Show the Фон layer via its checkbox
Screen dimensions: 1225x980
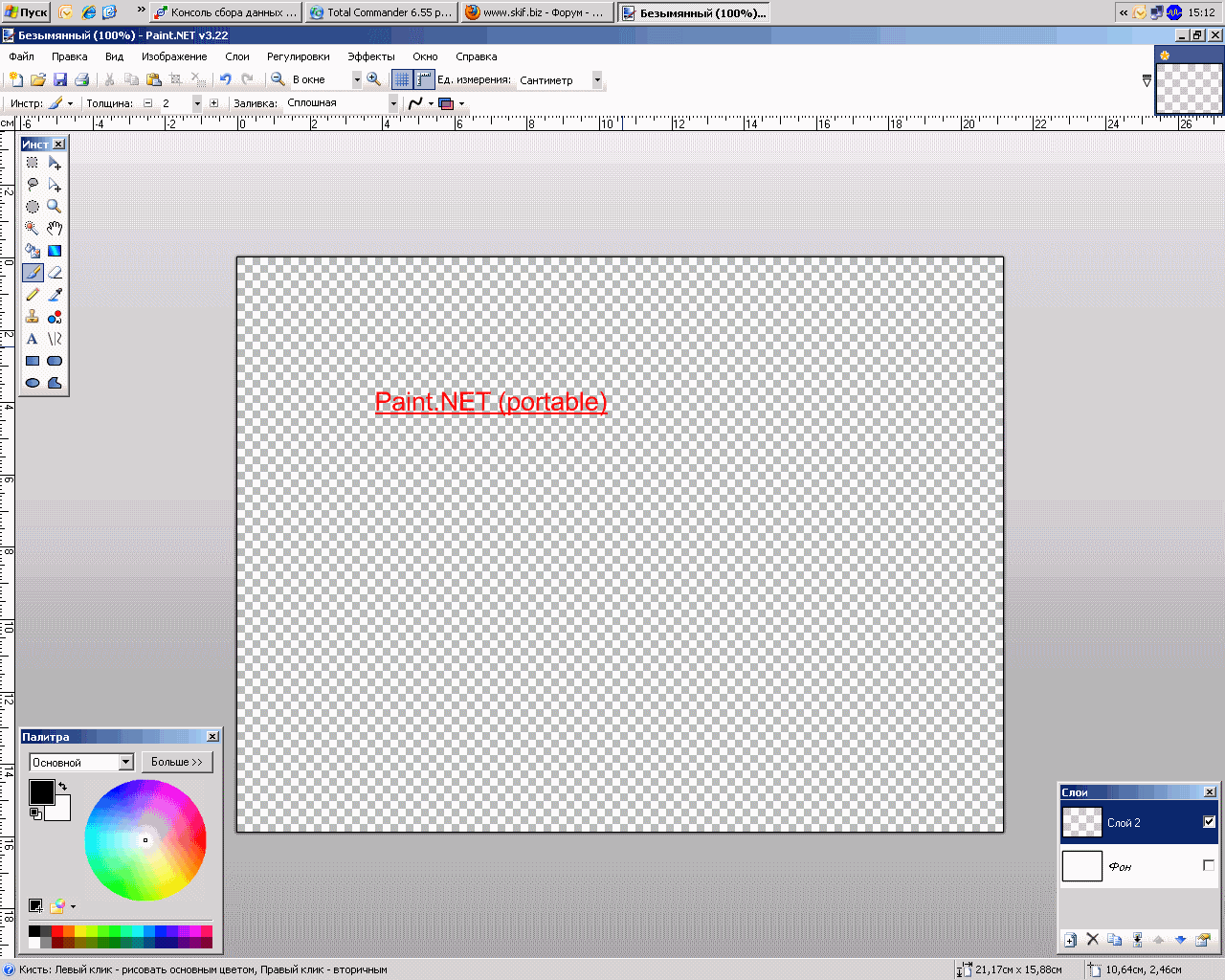coord(1209,866)
